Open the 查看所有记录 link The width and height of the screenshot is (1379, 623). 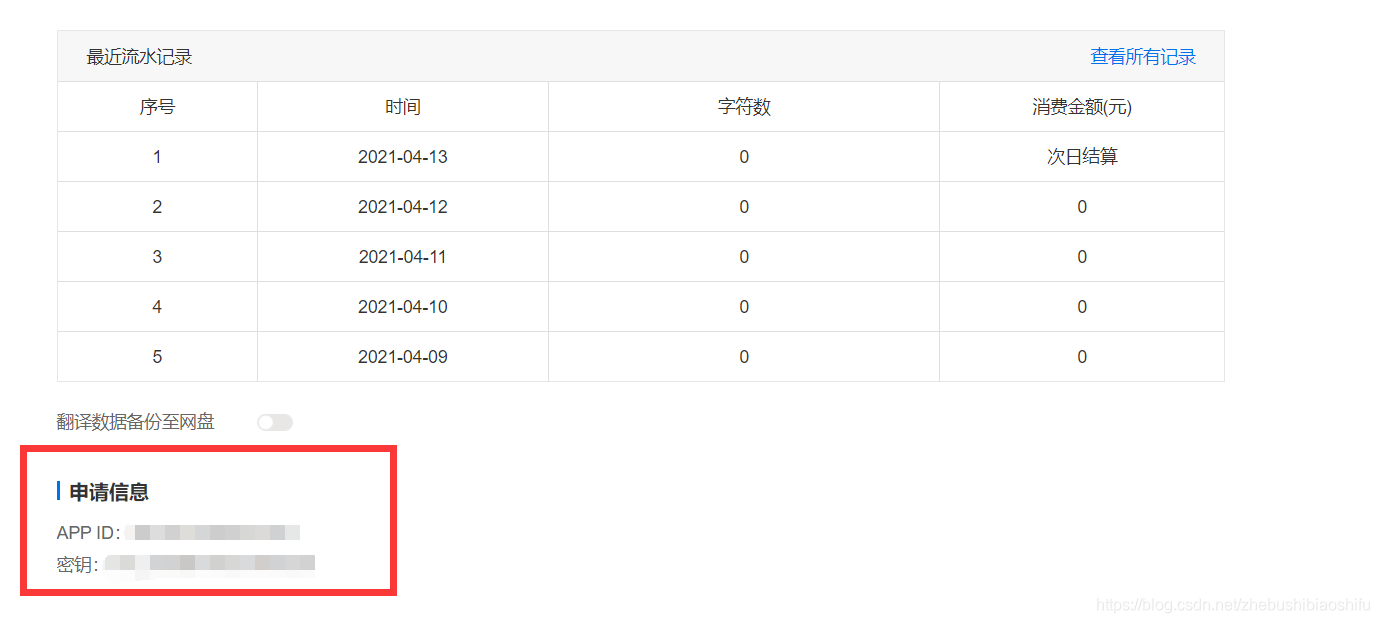[1143, 57]
